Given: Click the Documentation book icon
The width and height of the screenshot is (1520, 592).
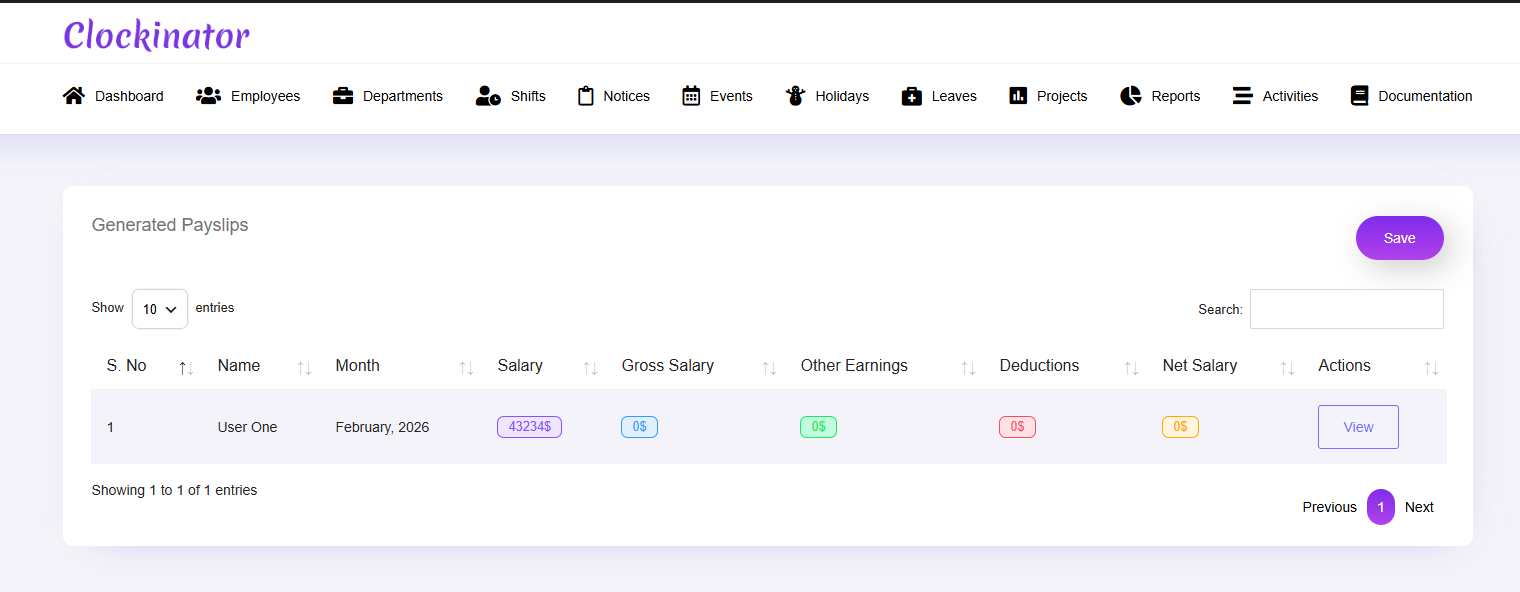Looking at the screenshot, I should click(x=1359, y=96).
